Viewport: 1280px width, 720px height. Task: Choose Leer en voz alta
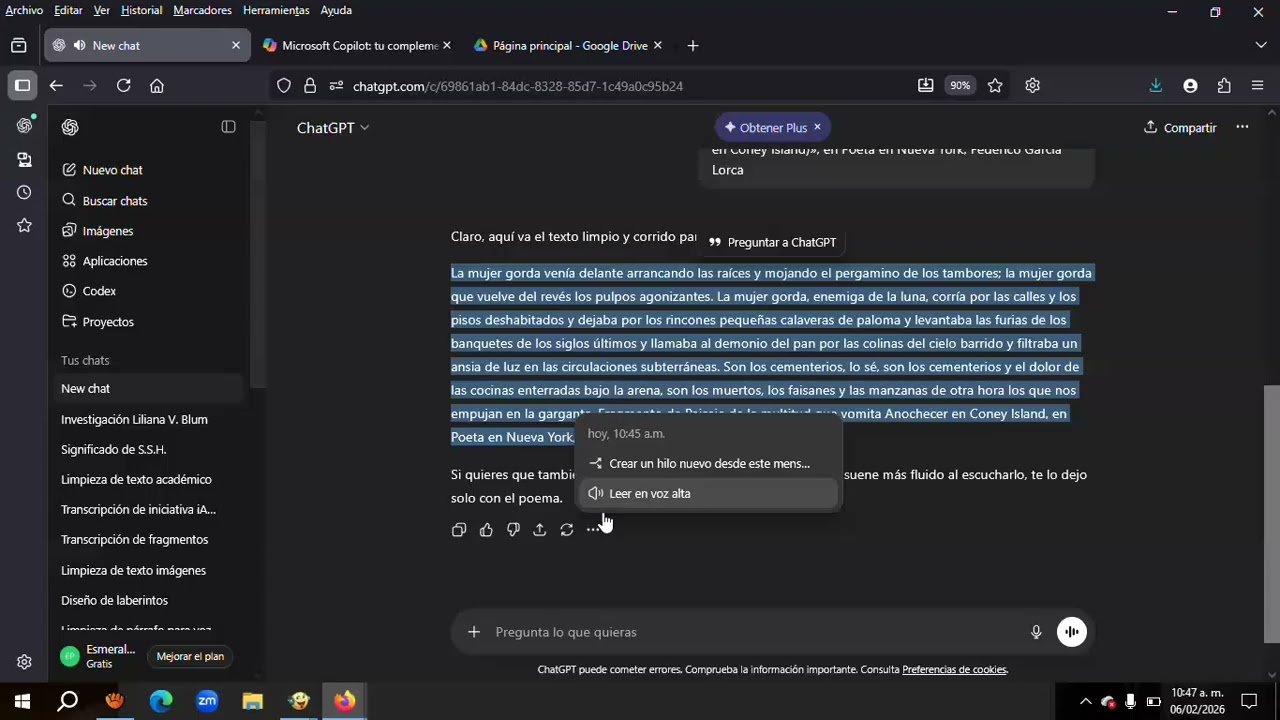tap(708, 493)
